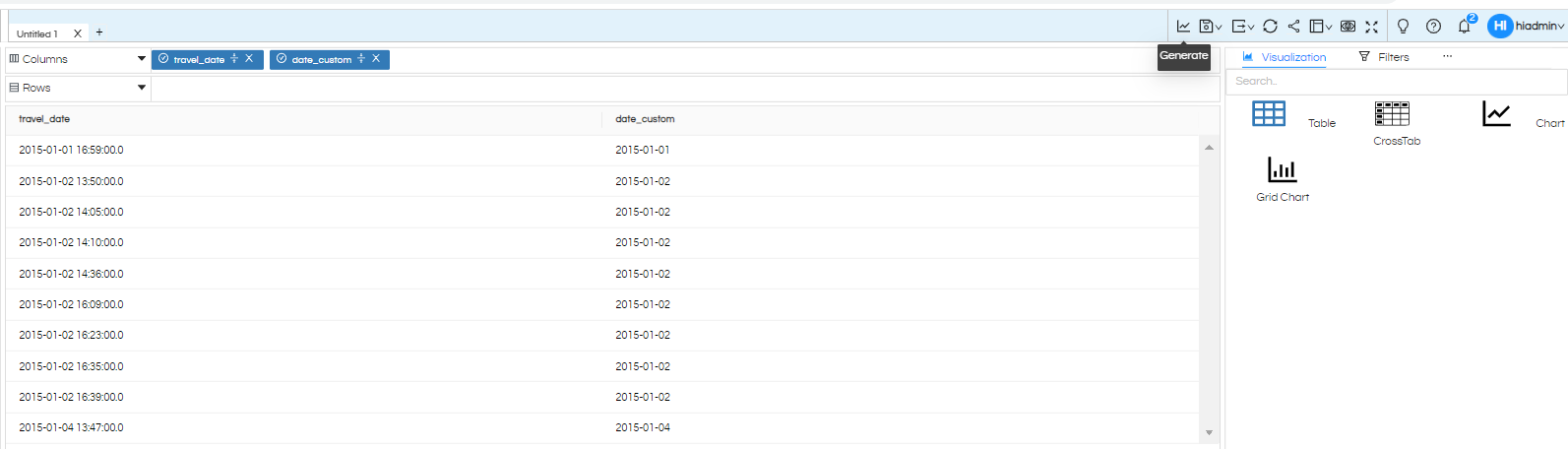Select the CrossTab visualization icon
This screenshot has width=1568, height=449.
[1392, 114]
